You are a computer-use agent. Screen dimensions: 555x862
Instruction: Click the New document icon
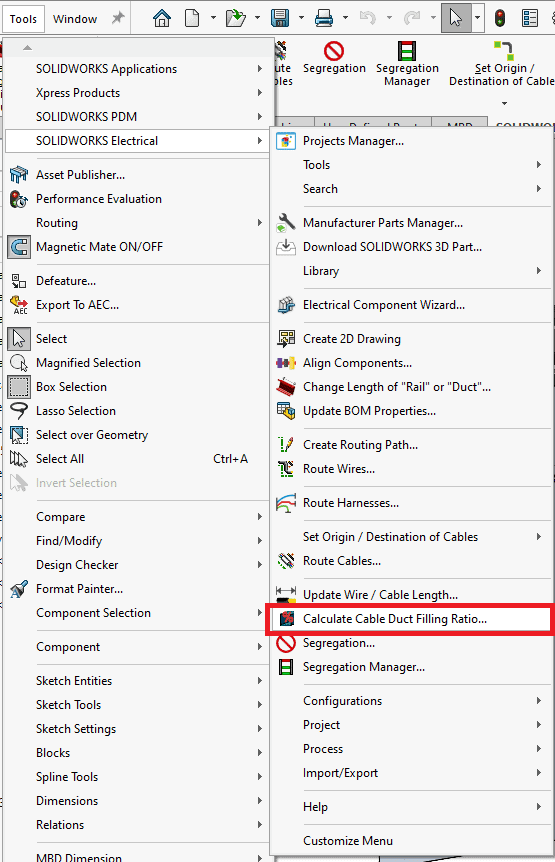tap(192, 18)
